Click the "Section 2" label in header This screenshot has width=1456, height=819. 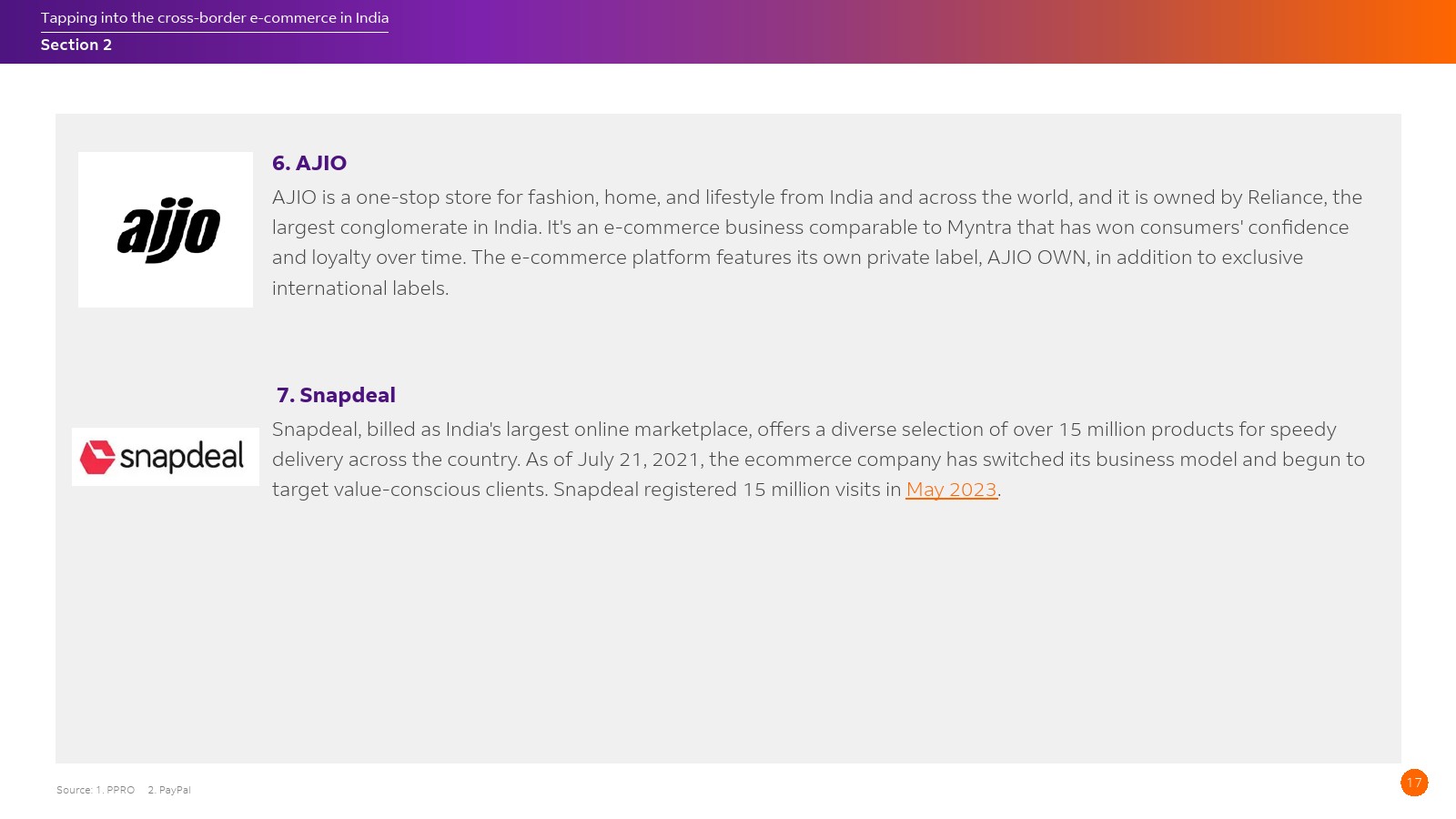[x=76, y=45]
